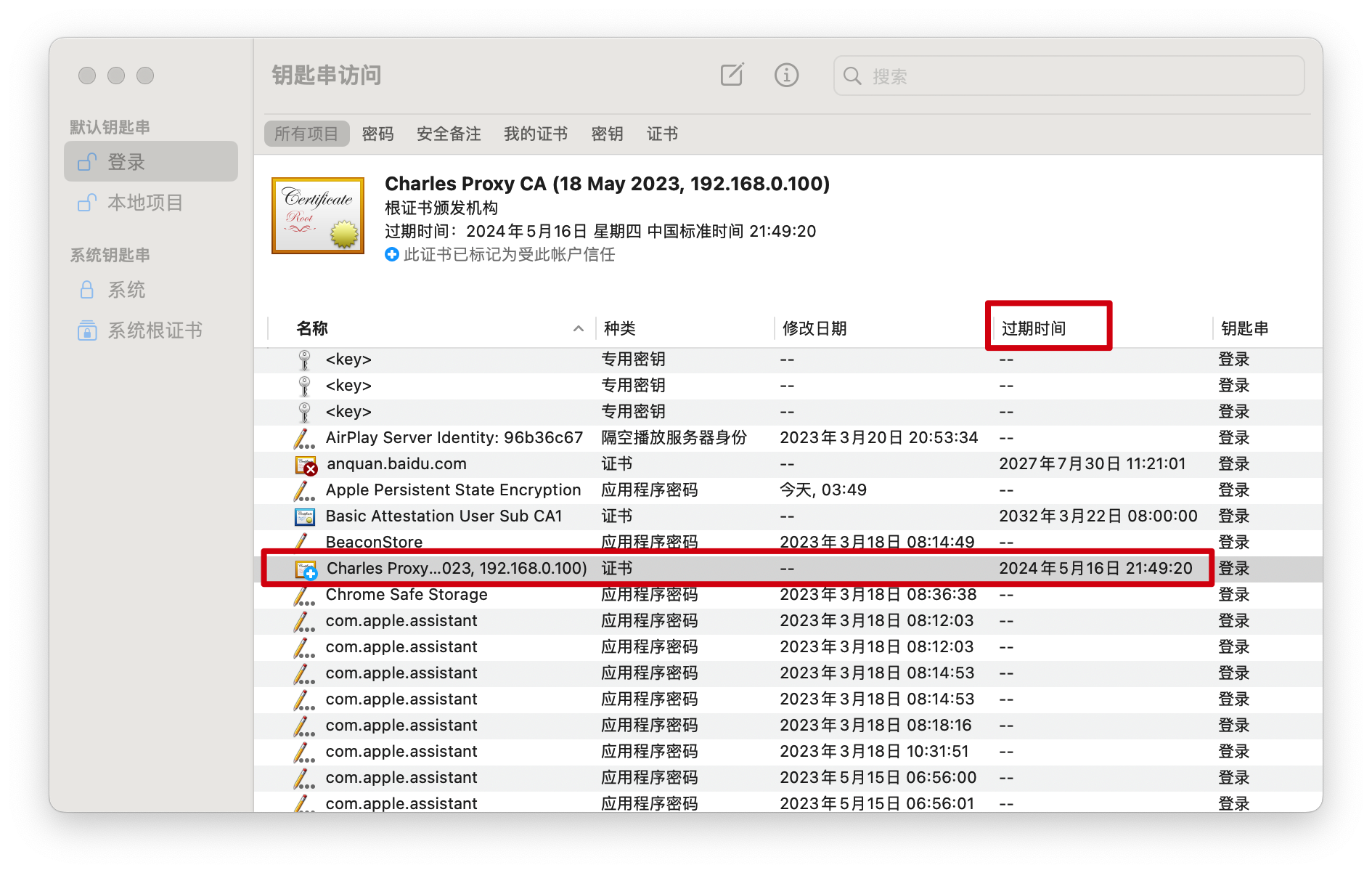1372x873 pixels.
Task: Select com.apple.assistant row modified 2023年3月18日 08:18:16
Action: [788, 726]
